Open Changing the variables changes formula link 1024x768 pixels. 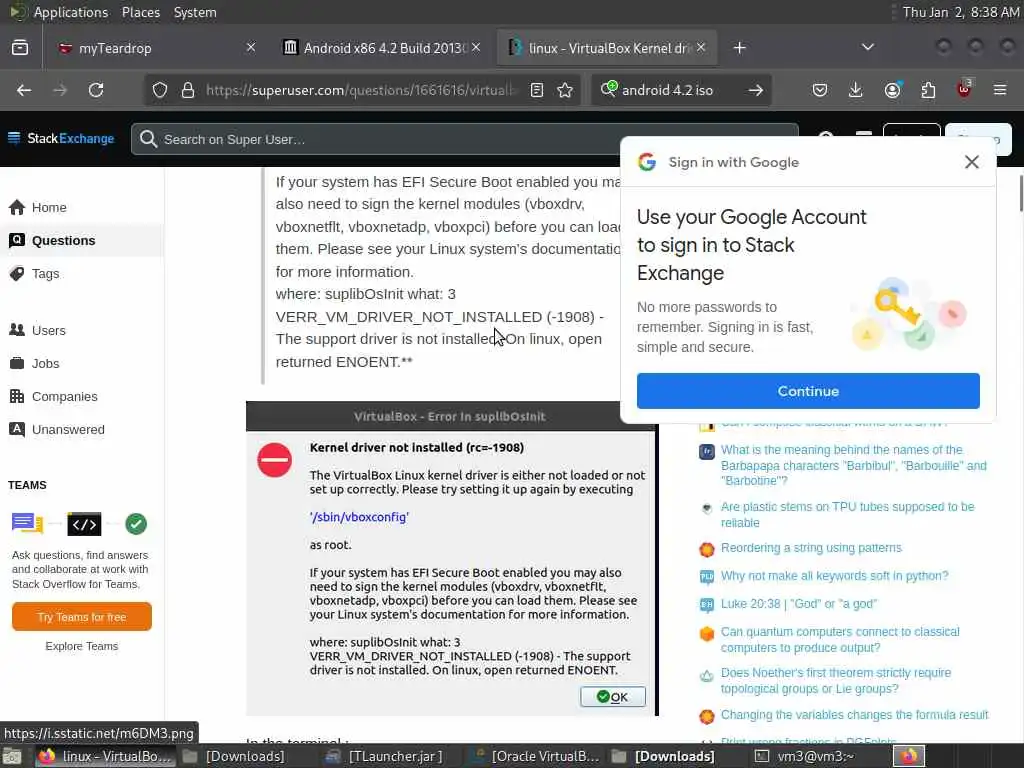pyautogui.click(x=854, y=715)
